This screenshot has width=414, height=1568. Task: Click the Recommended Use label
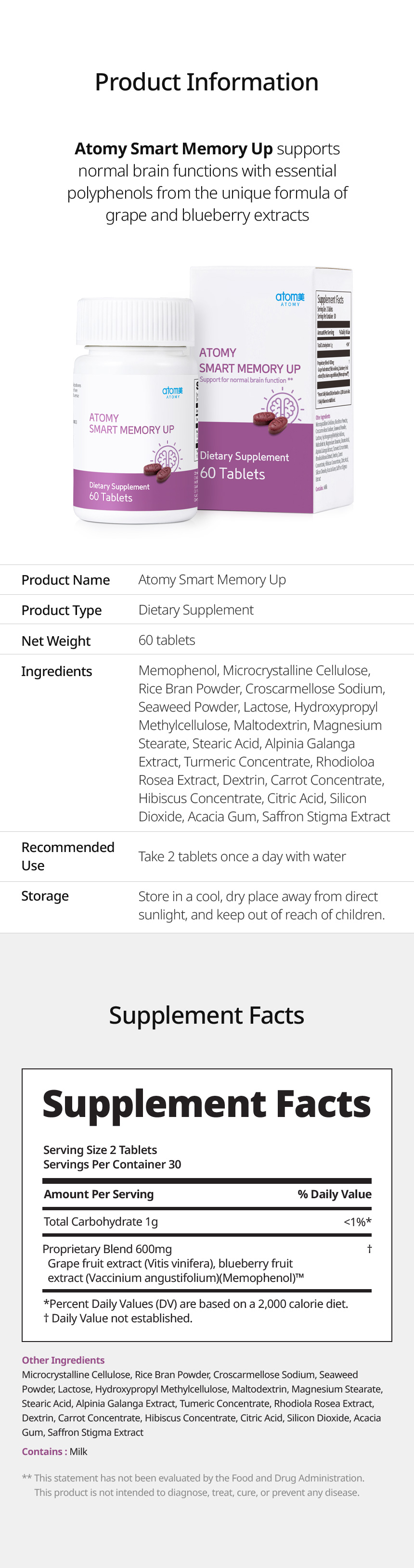pos(68,856)
